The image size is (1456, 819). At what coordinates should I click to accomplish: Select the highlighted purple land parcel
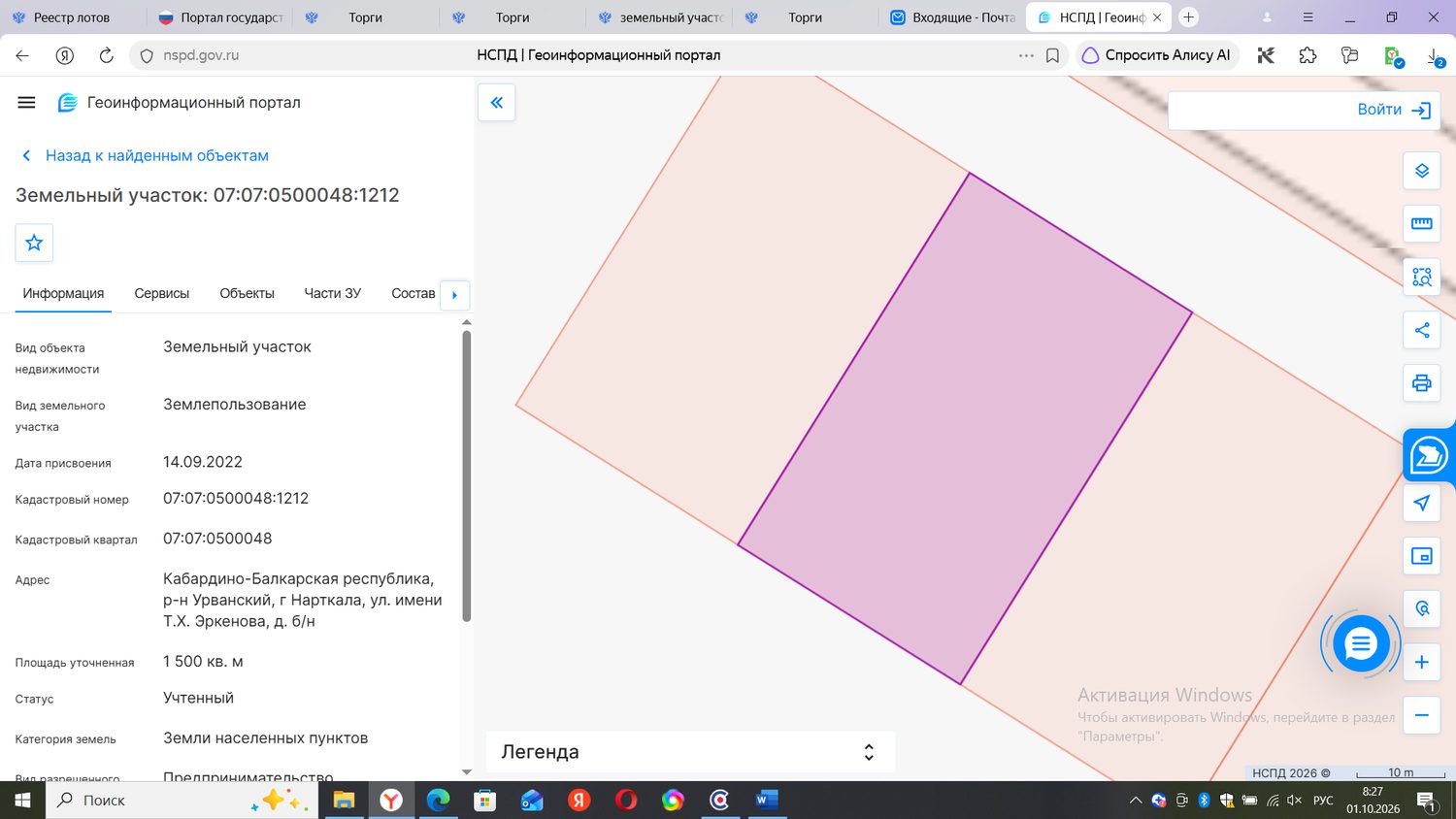tap(965, 429)
